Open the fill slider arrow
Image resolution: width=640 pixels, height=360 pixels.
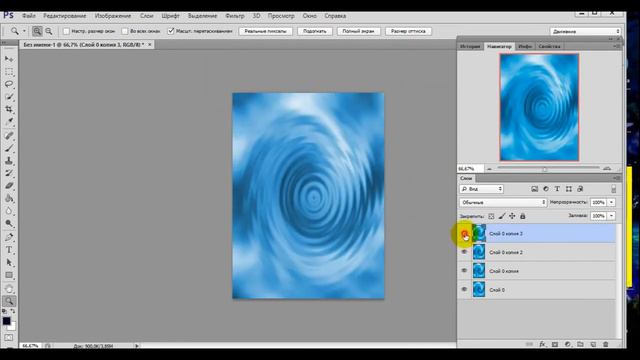coord(611,216)
